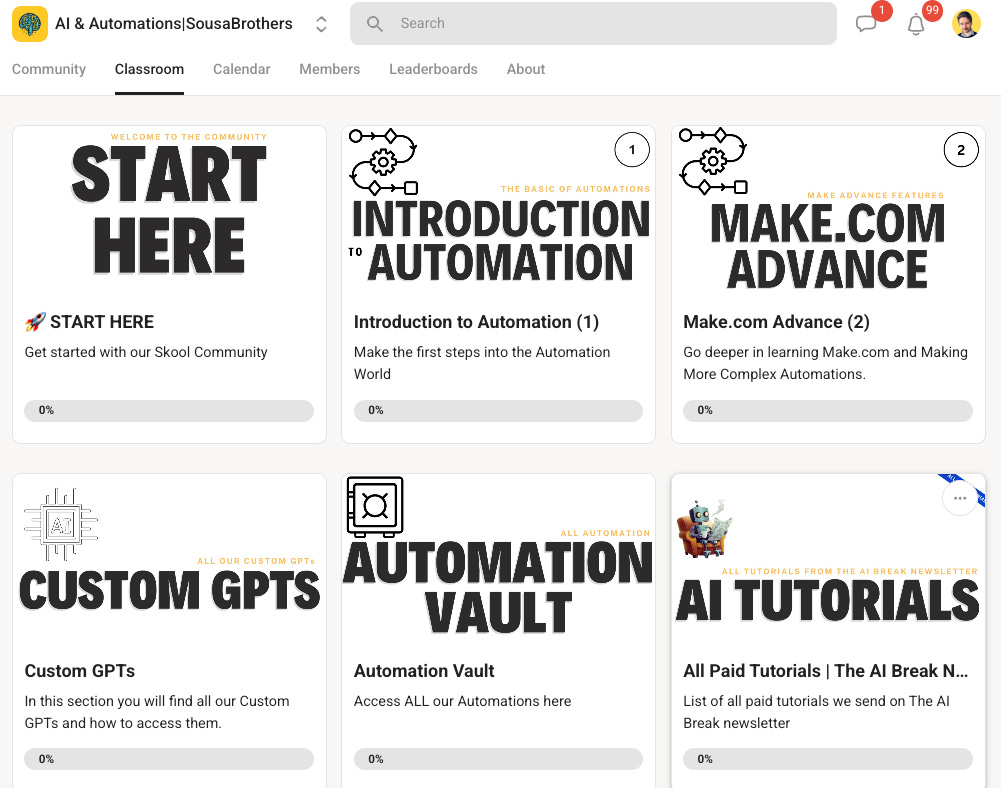This screenshot has width=1001, height=788.
Task: Click the rocket emoji beside START HERE
Action: click(x=35, y=322)
